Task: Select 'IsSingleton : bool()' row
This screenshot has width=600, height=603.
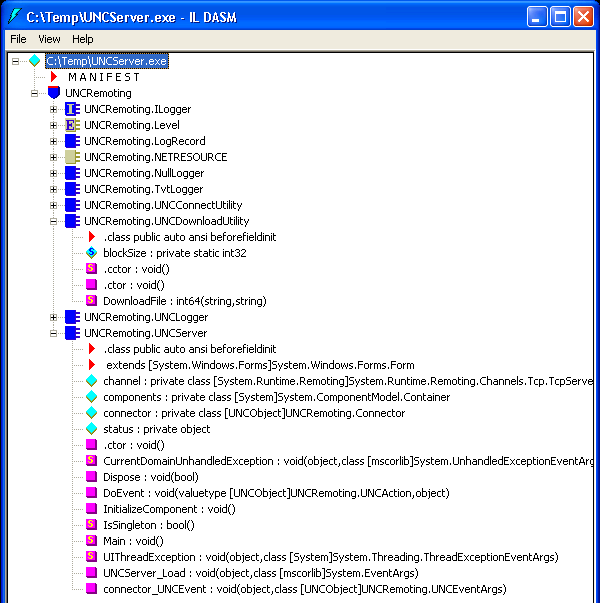Action: pos(149,525)
